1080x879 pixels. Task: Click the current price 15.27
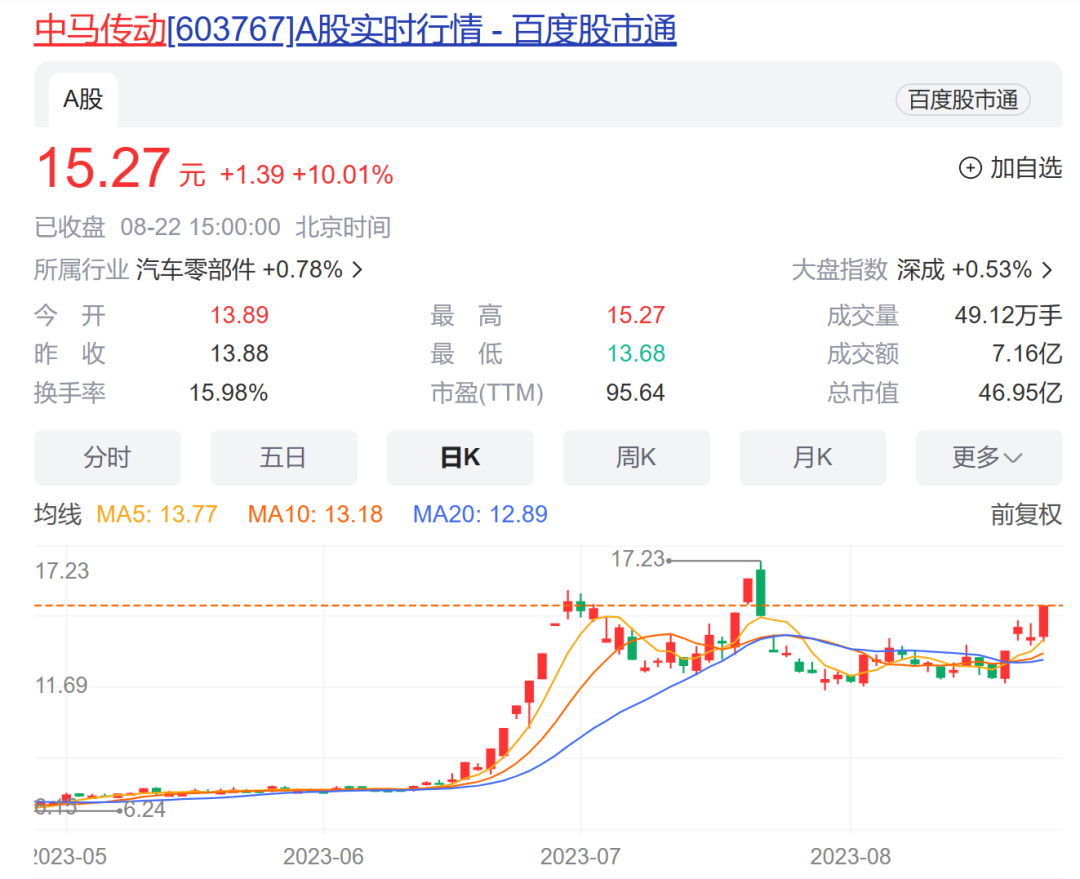[103, 167]
